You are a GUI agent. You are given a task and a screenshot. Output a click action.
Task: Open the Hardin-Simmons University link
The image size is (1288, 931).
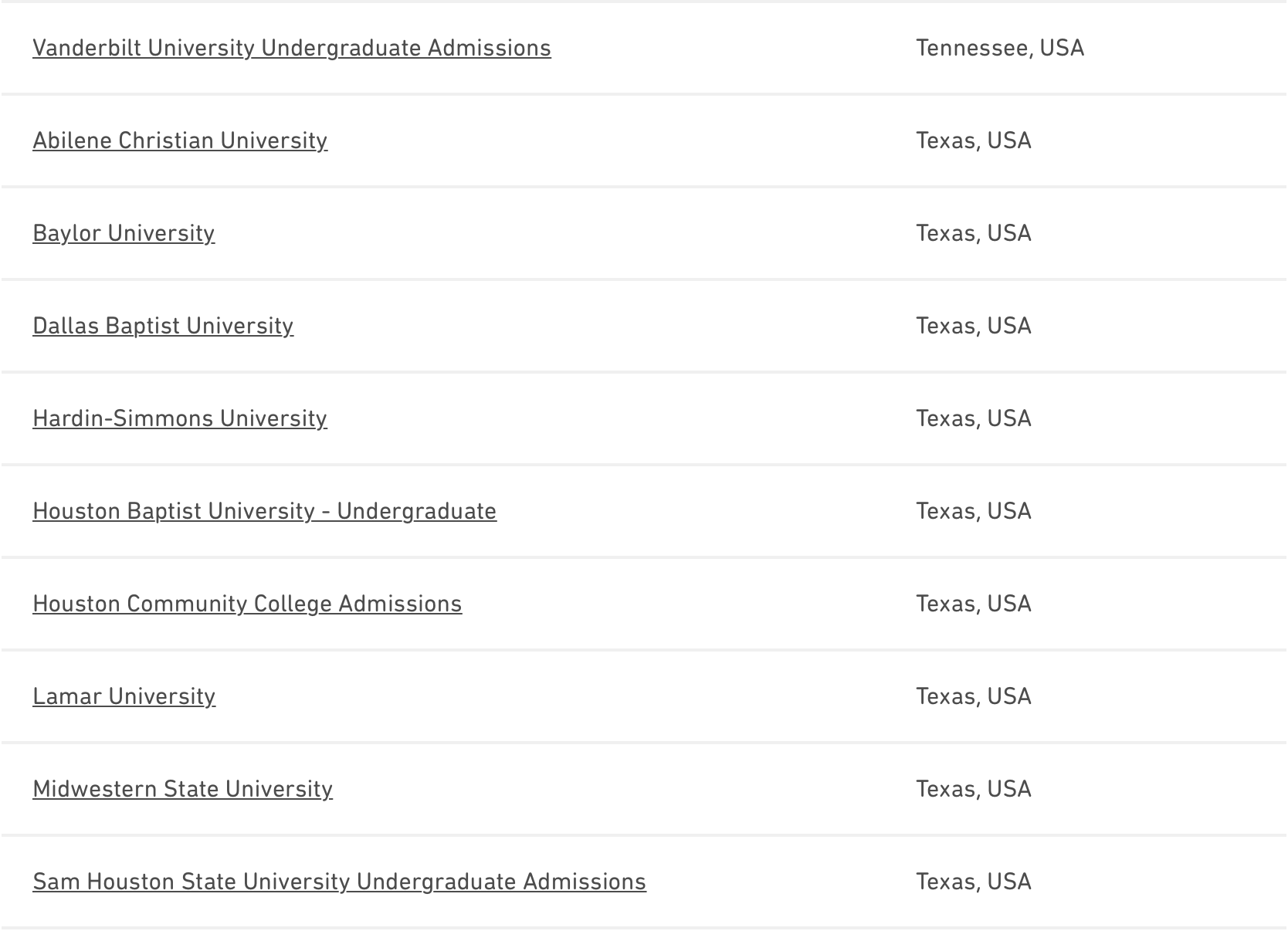click(180, 418)
